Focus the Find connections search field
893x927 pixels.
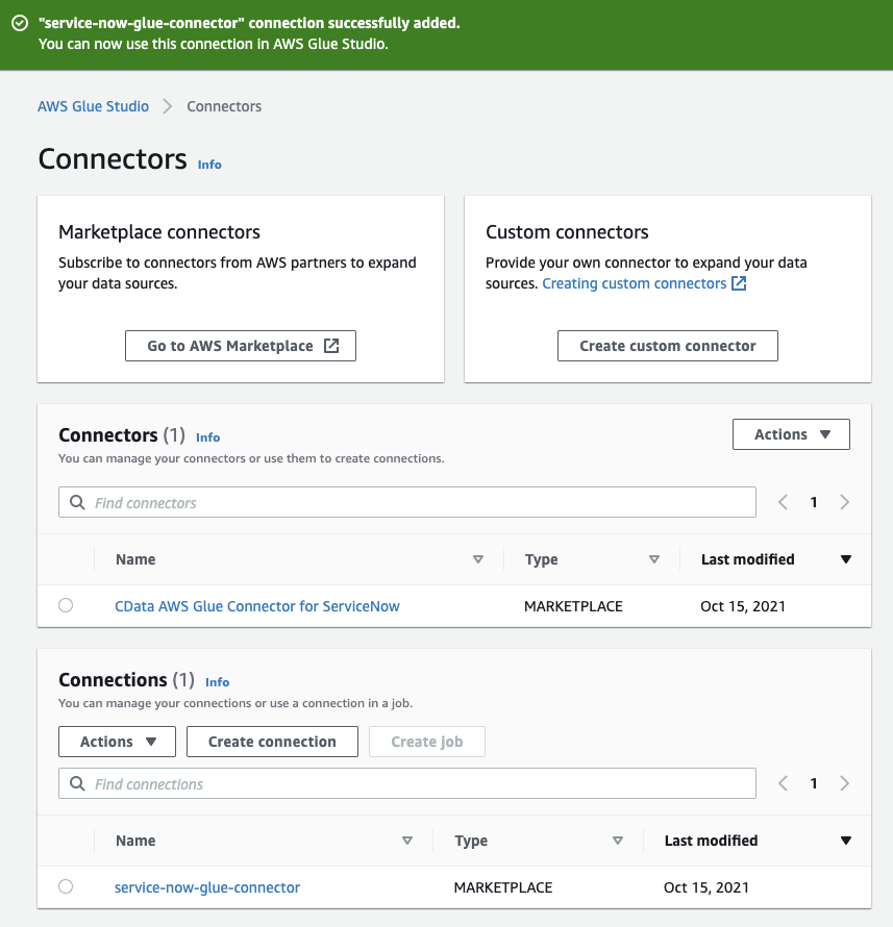click(407, 784)
